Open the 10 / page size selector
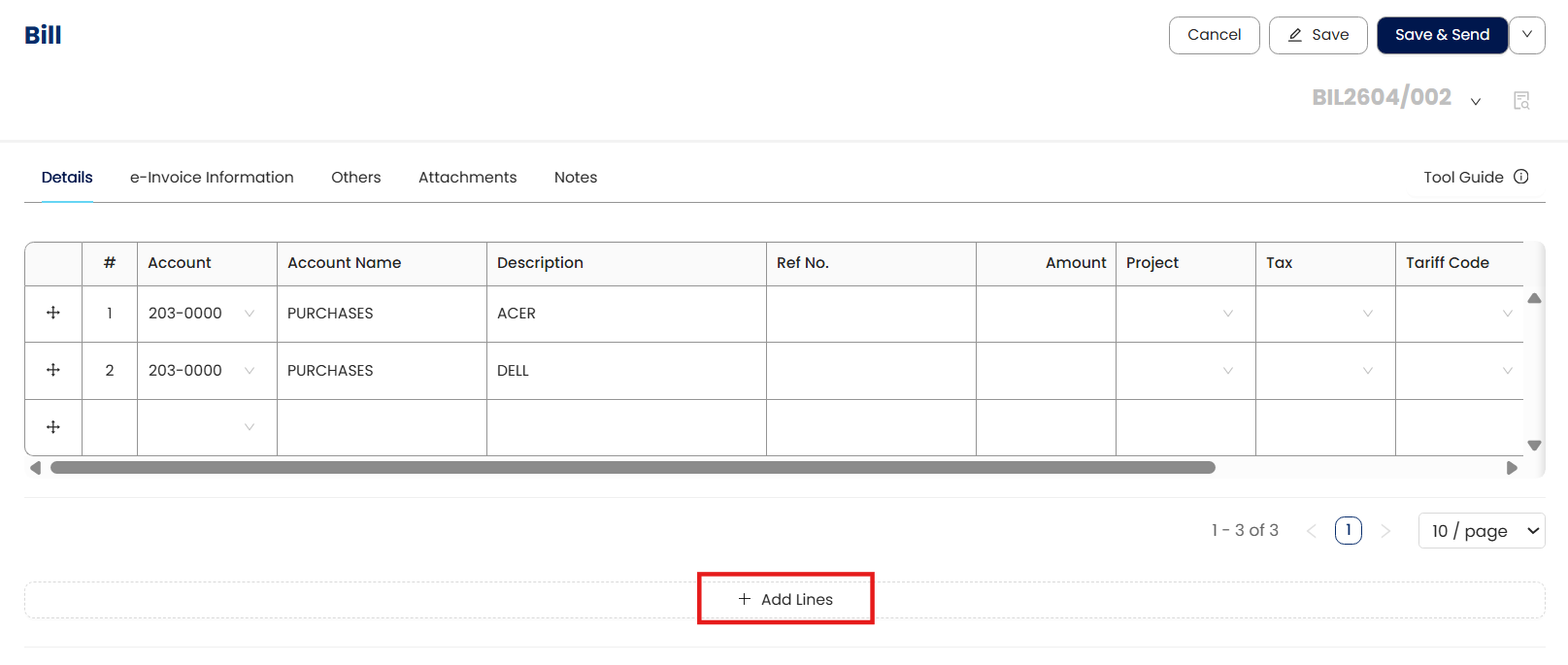 coord(1482,531)
